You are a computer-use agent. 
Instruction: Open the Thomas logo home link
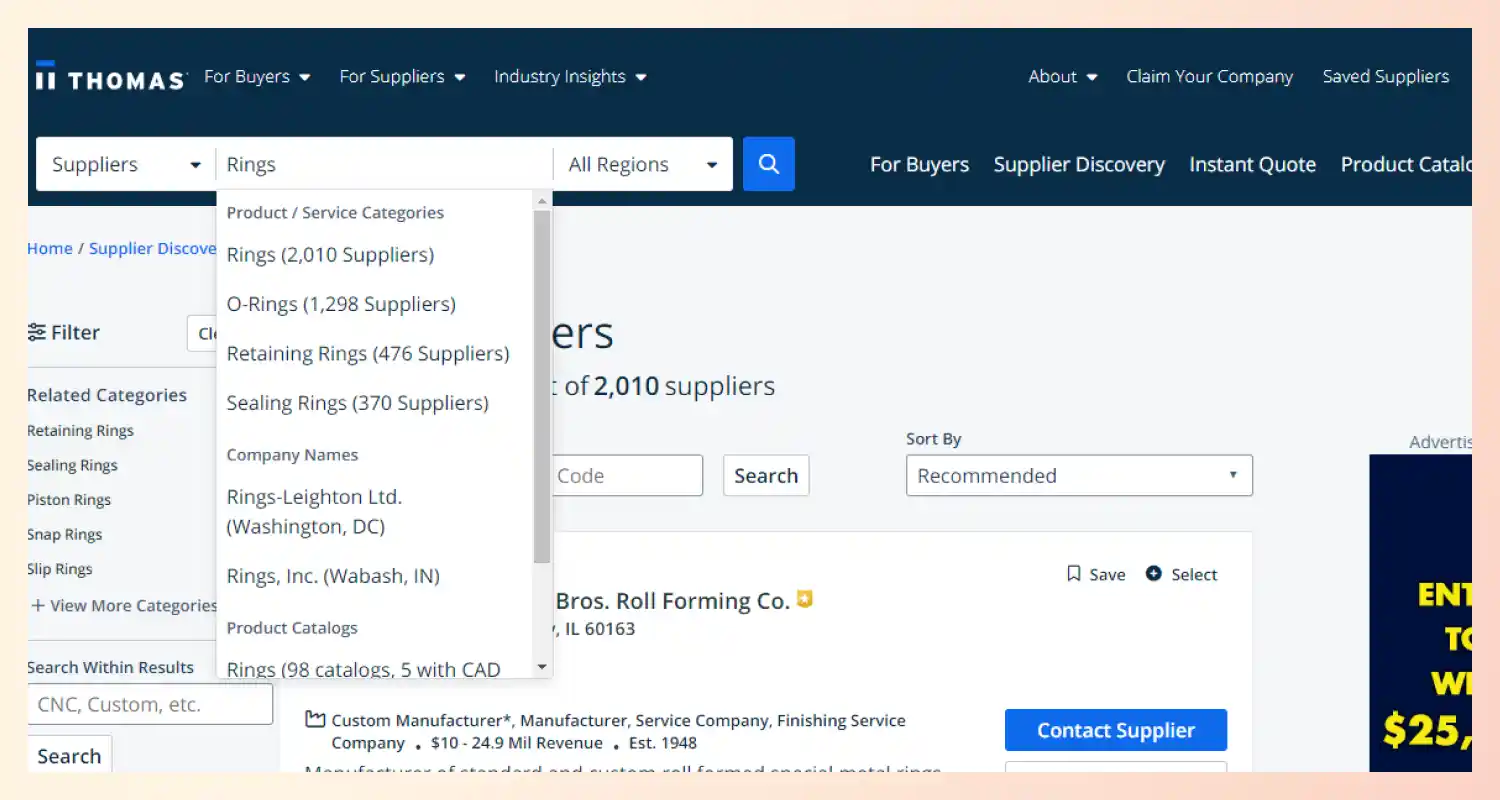tap(110, 77)
